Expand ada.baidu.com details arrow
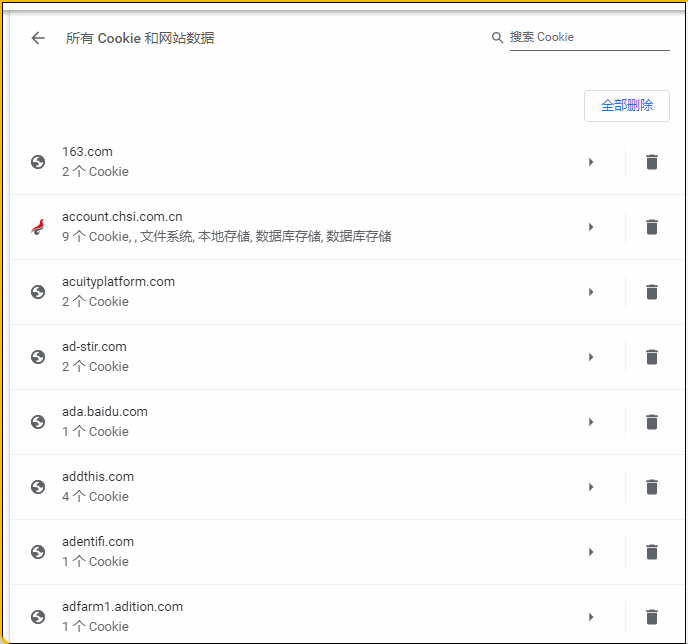 tap(591, 422)
